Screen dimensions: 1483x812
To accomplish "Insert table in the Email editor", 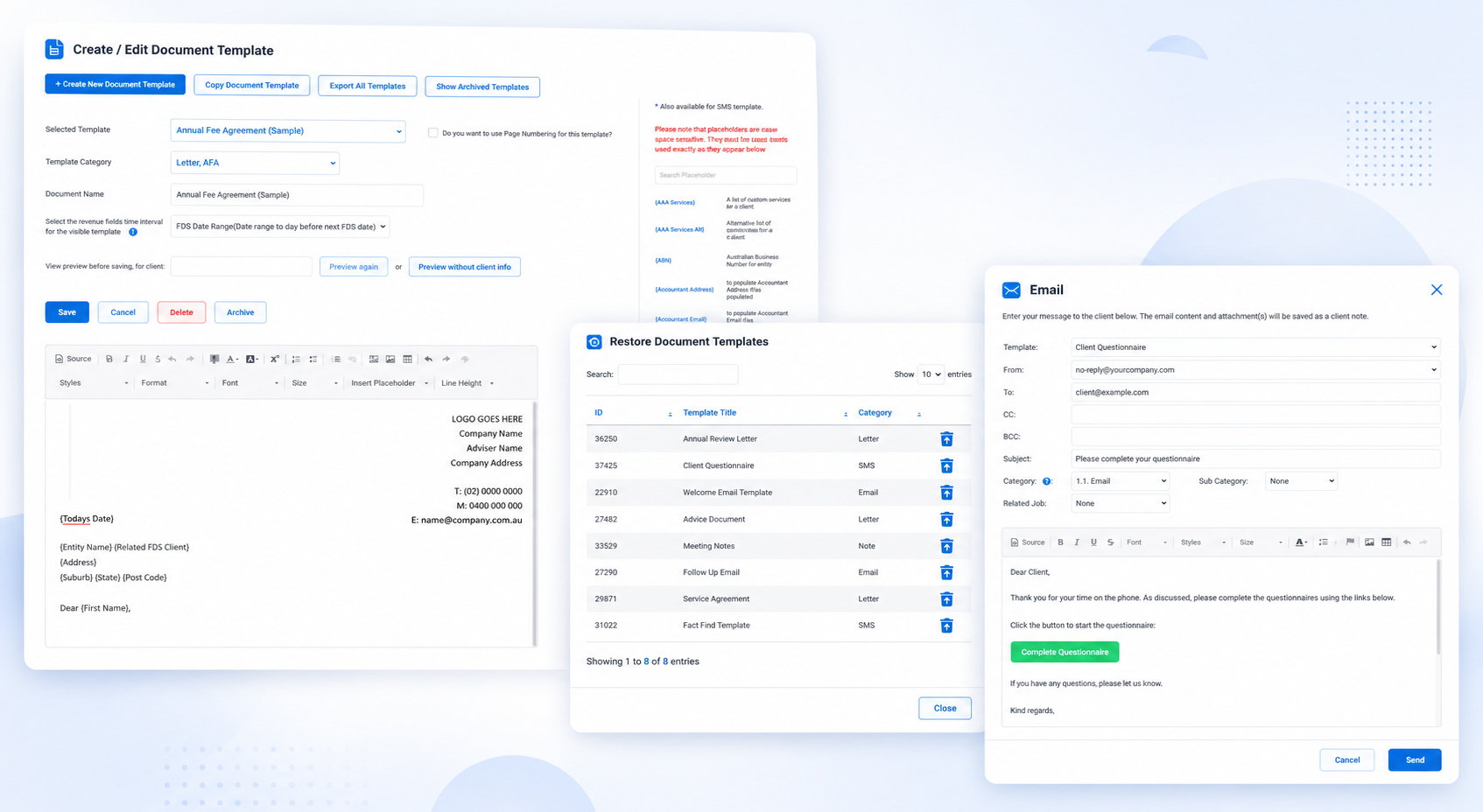I will pos(1386,542).
